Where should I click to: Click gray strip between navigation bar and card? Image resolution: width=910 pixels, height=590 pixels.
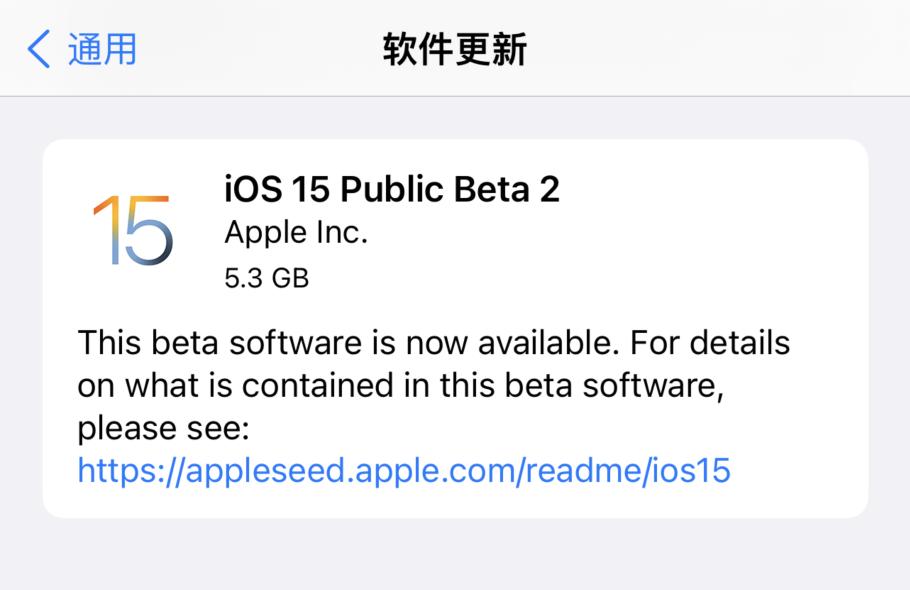click(x=455, y=118)
